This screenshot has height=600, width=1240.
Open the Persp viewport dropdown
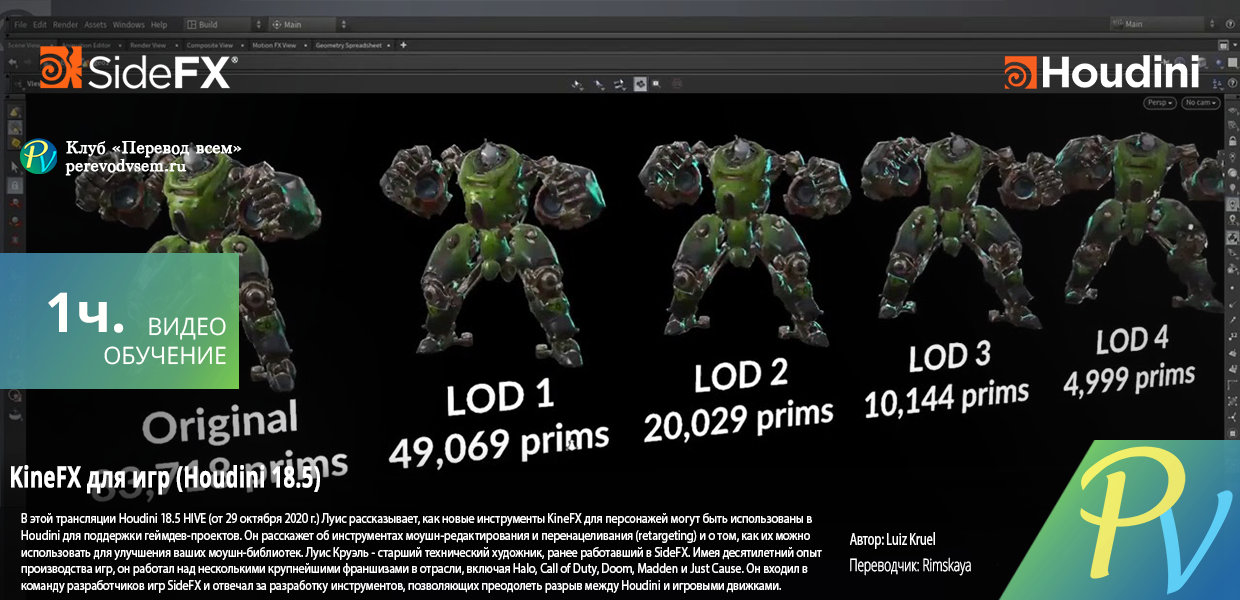(1160, 102)
